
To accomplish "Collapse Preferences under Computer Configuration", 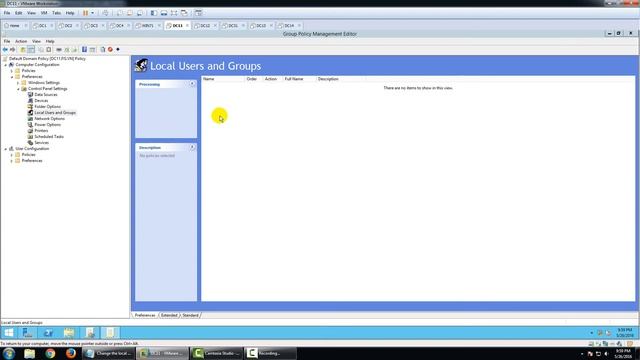I will [x=12, y=77].
